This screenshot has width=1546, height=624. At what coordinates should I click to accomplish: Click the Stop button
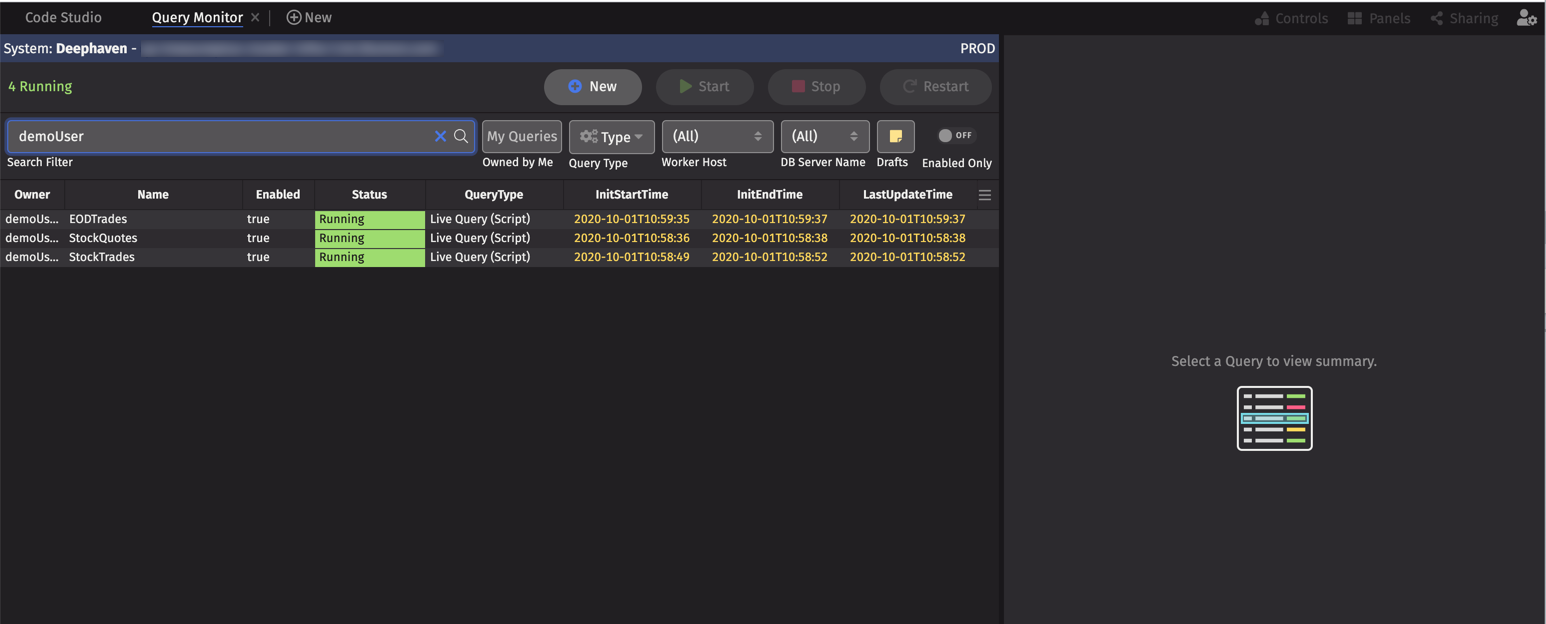(x=817, y=87)
